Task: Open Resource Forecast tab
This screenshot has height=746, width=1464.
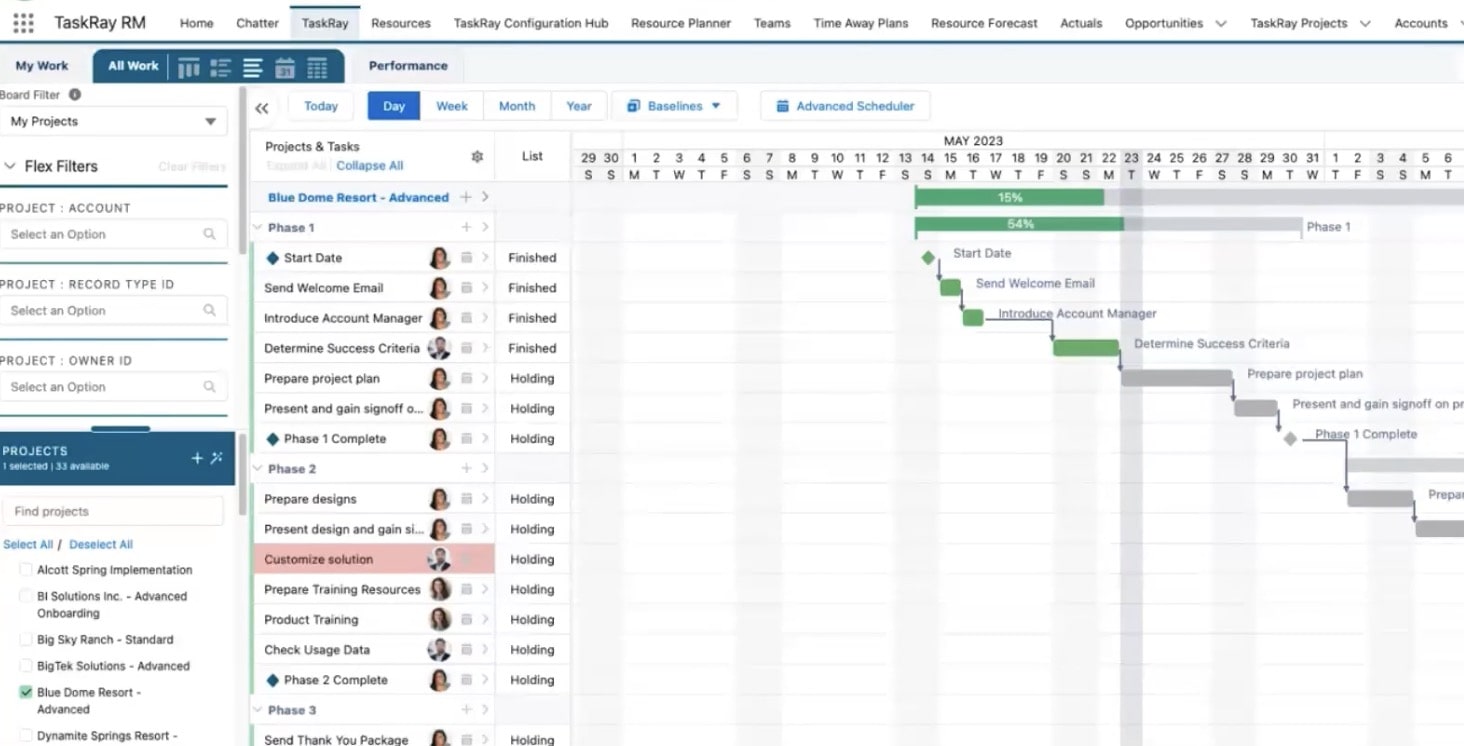Action: point(984,23)
